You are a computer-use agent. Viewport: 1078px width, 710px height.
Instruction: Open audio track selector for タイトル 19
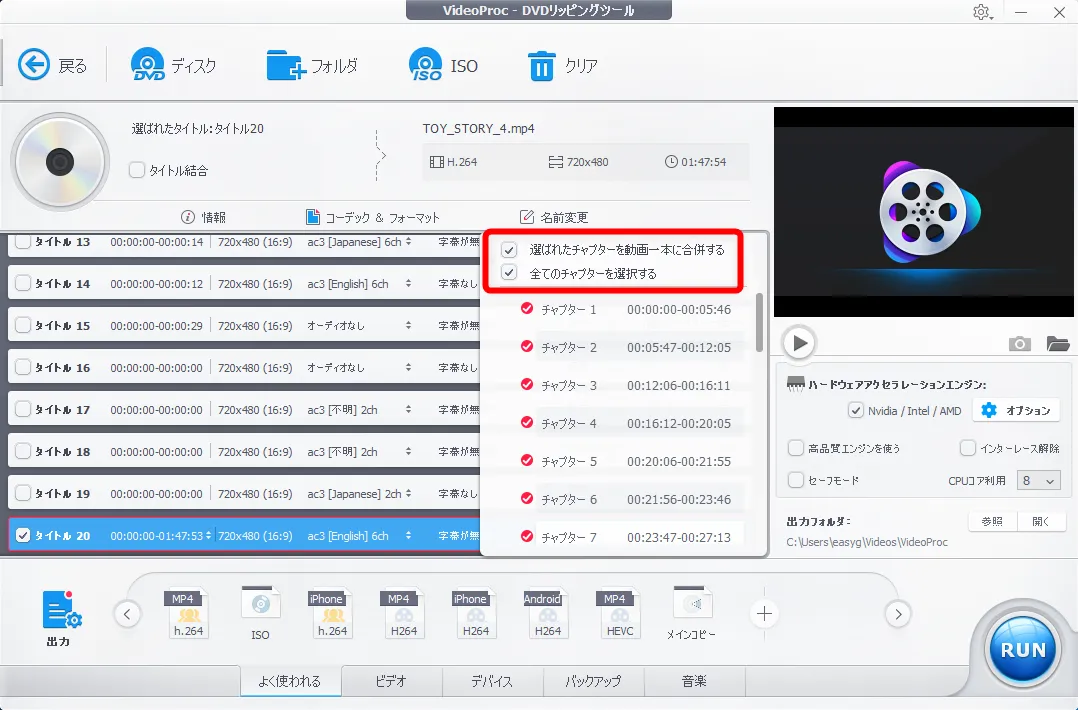(x=408, y=493)
